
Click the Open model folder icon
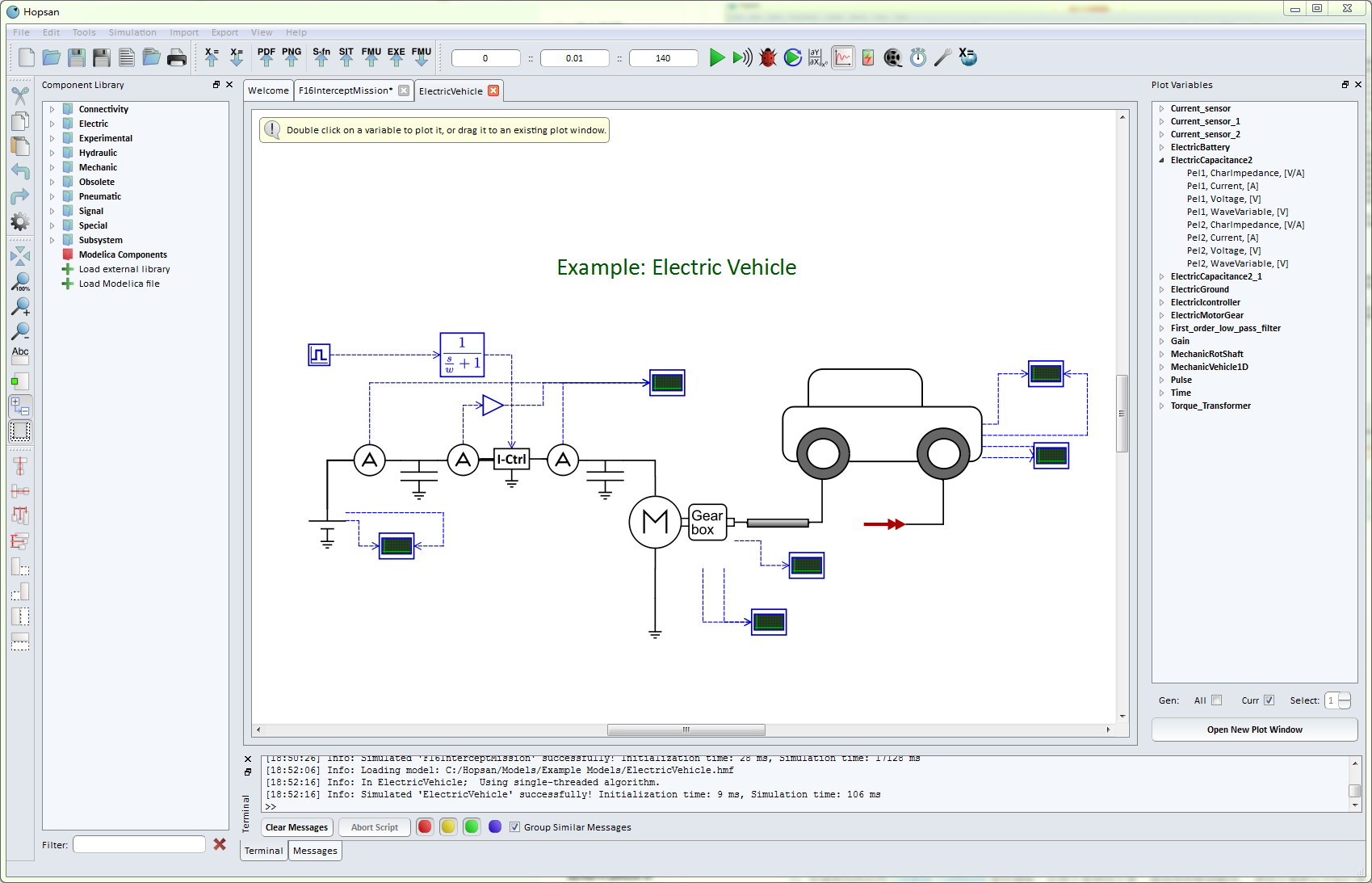(52, 57)
